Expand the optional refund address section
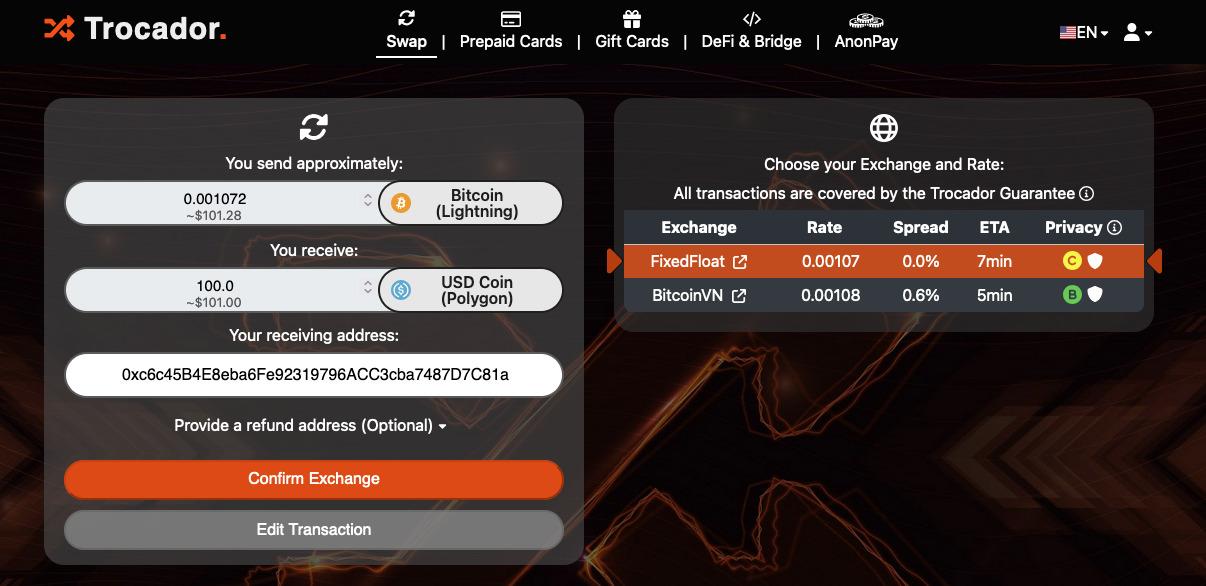The image size is (1206, 586). click(x=310, y=425)
